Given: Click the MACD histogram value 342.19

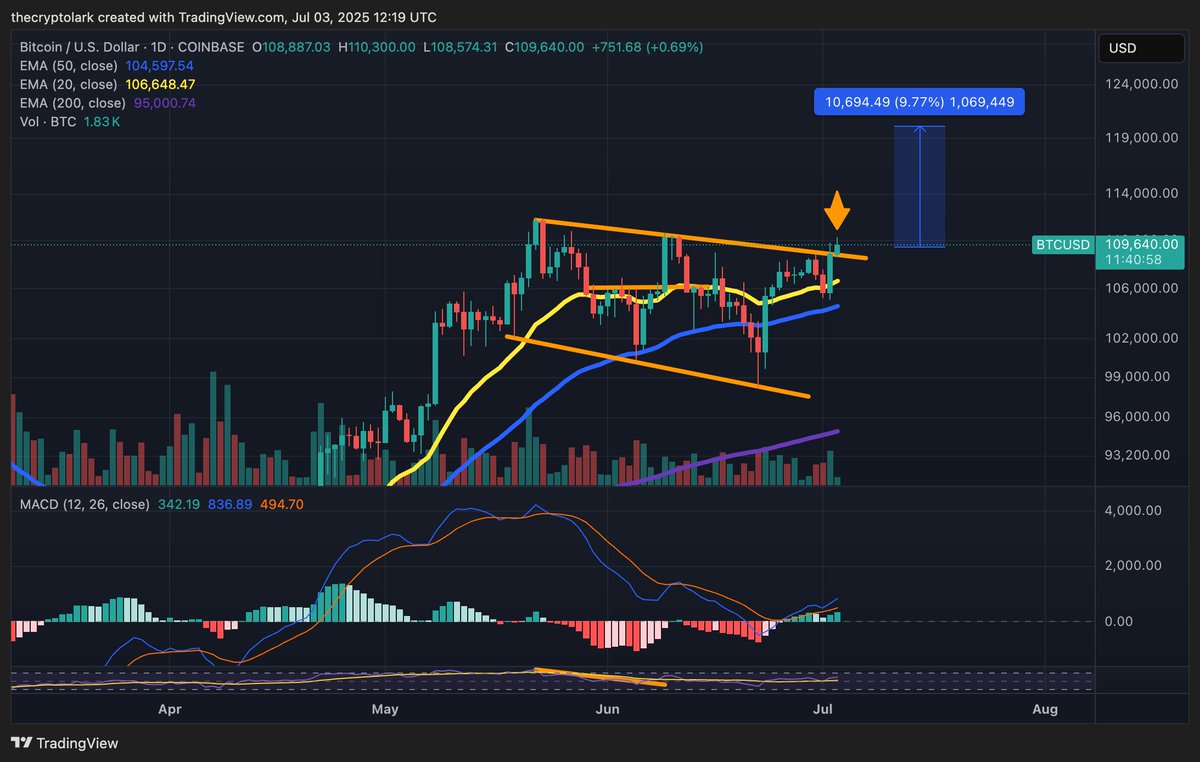Looking at the screenshot, I should pos(181,504).
